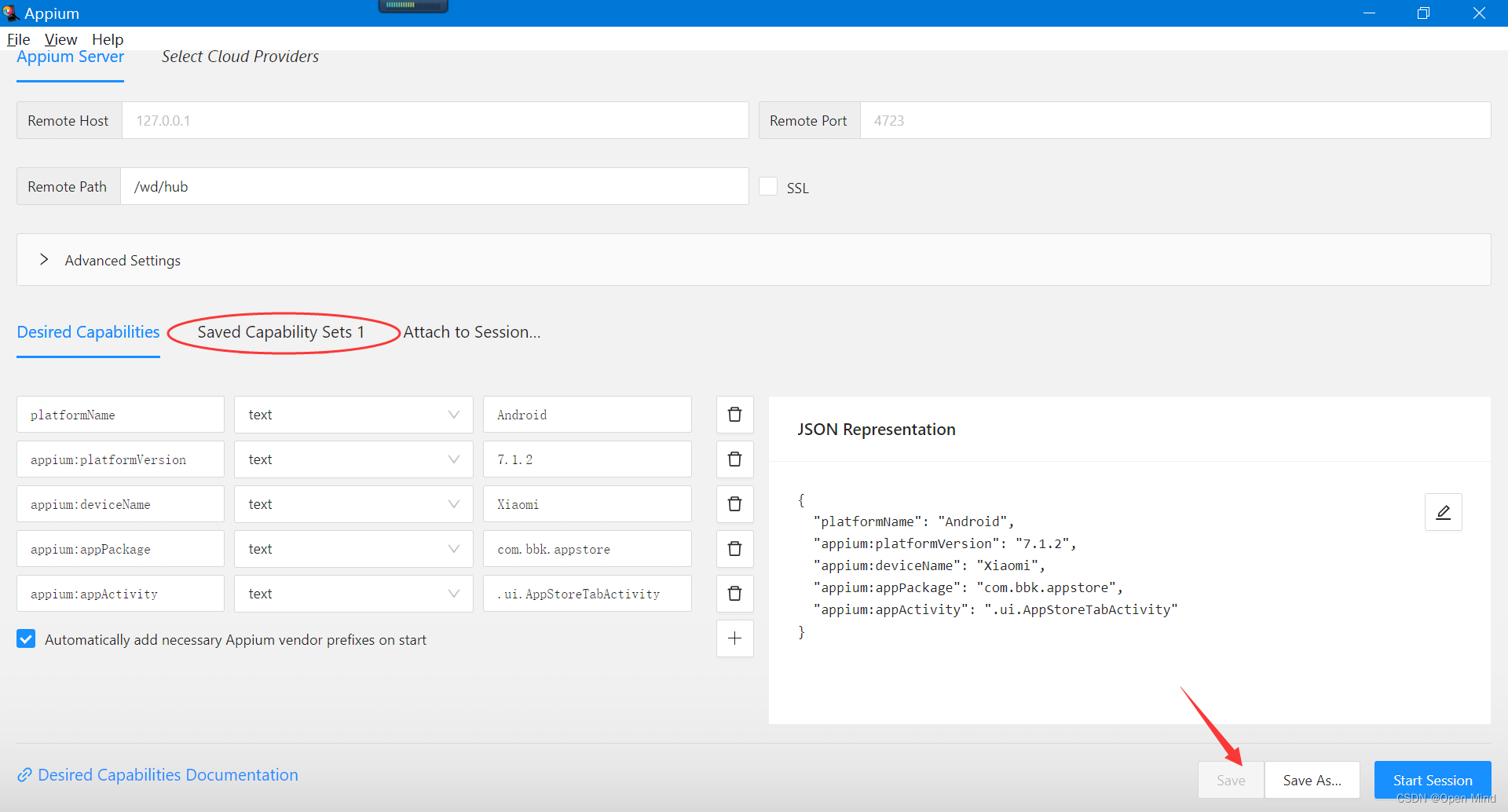
Task: Open type dropdown for platformName
Action: (353, 415)
